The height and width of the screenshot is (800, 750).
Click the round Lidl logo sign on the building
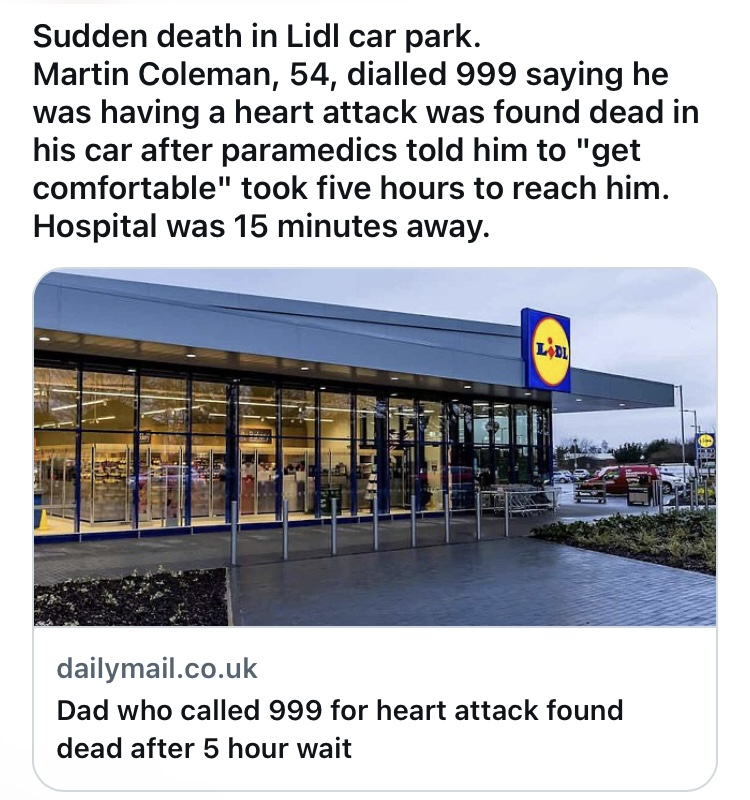point(550,351)
